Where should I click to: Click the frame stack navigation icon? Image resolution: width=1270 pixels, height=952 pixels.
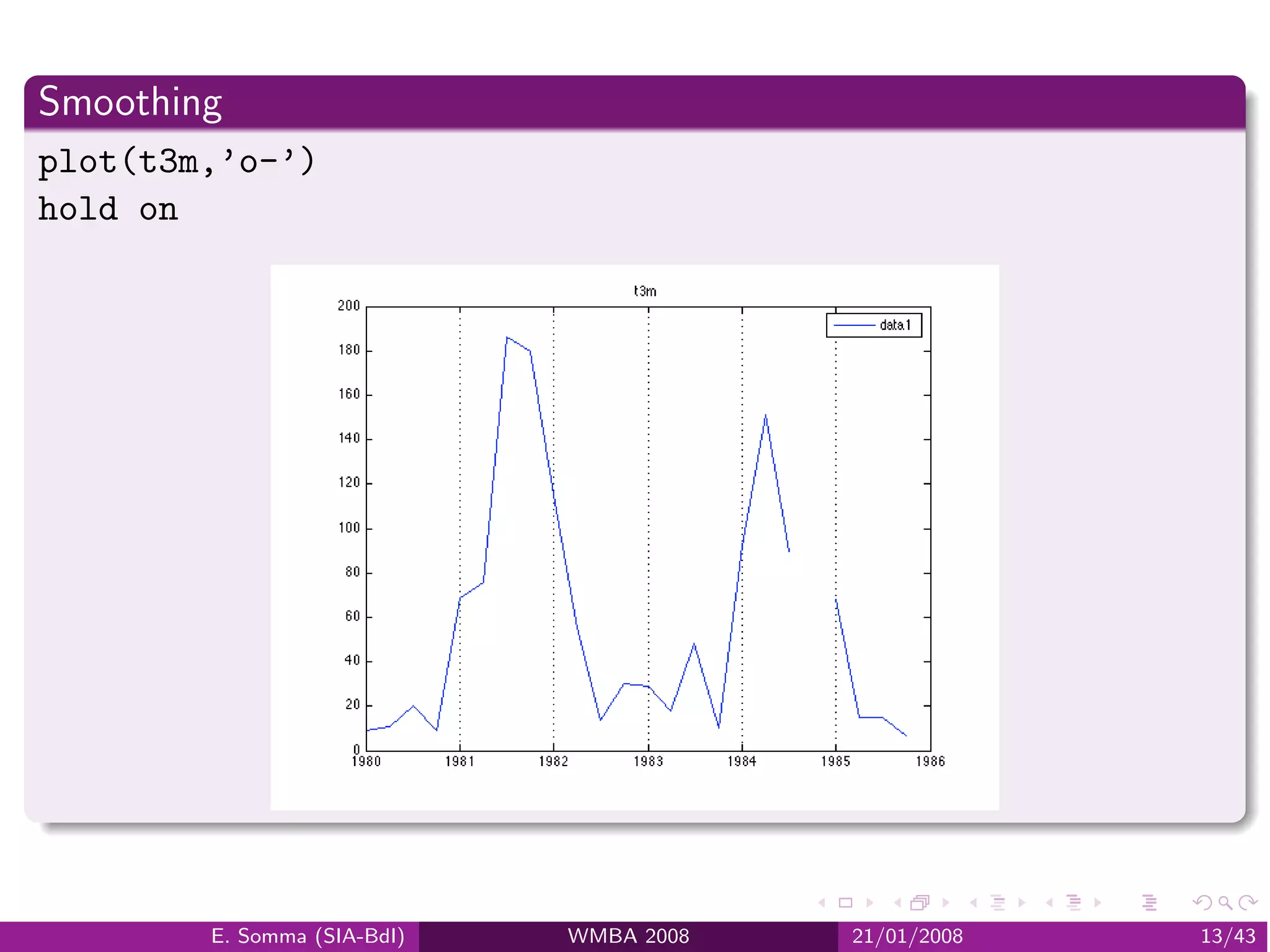[x=920, y=903]
